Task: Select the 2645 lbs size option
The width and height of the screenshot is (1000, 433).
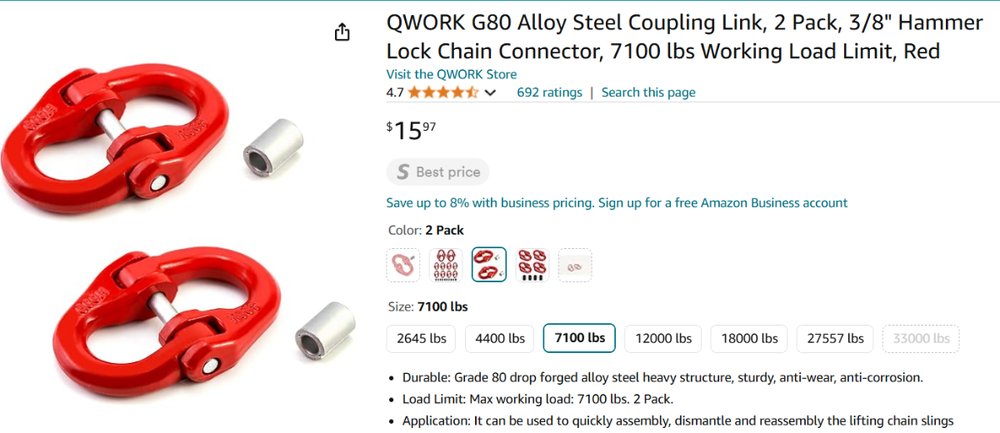Action: (421, 338)
